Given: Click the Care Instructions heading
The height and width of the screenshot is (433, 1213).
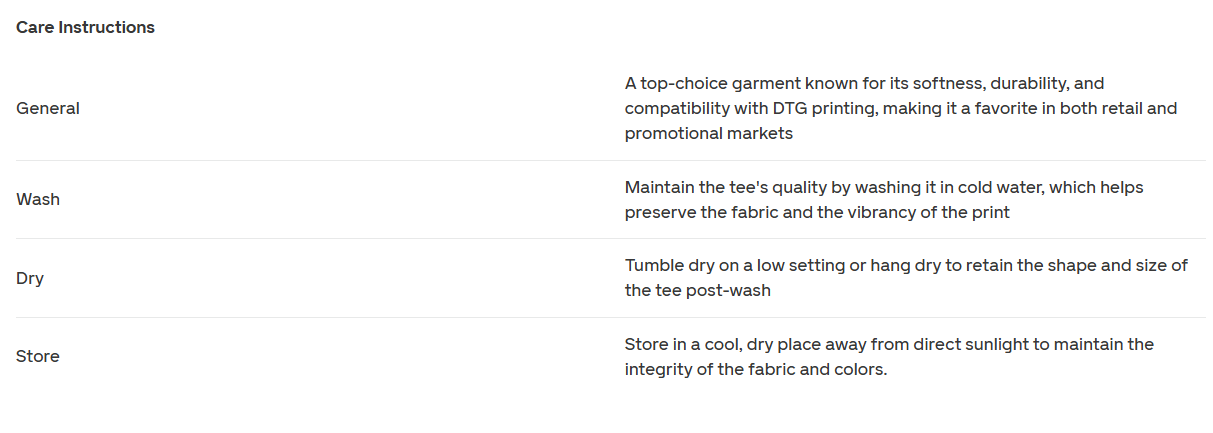Looking at the screenshot, I should click(85, 27).
